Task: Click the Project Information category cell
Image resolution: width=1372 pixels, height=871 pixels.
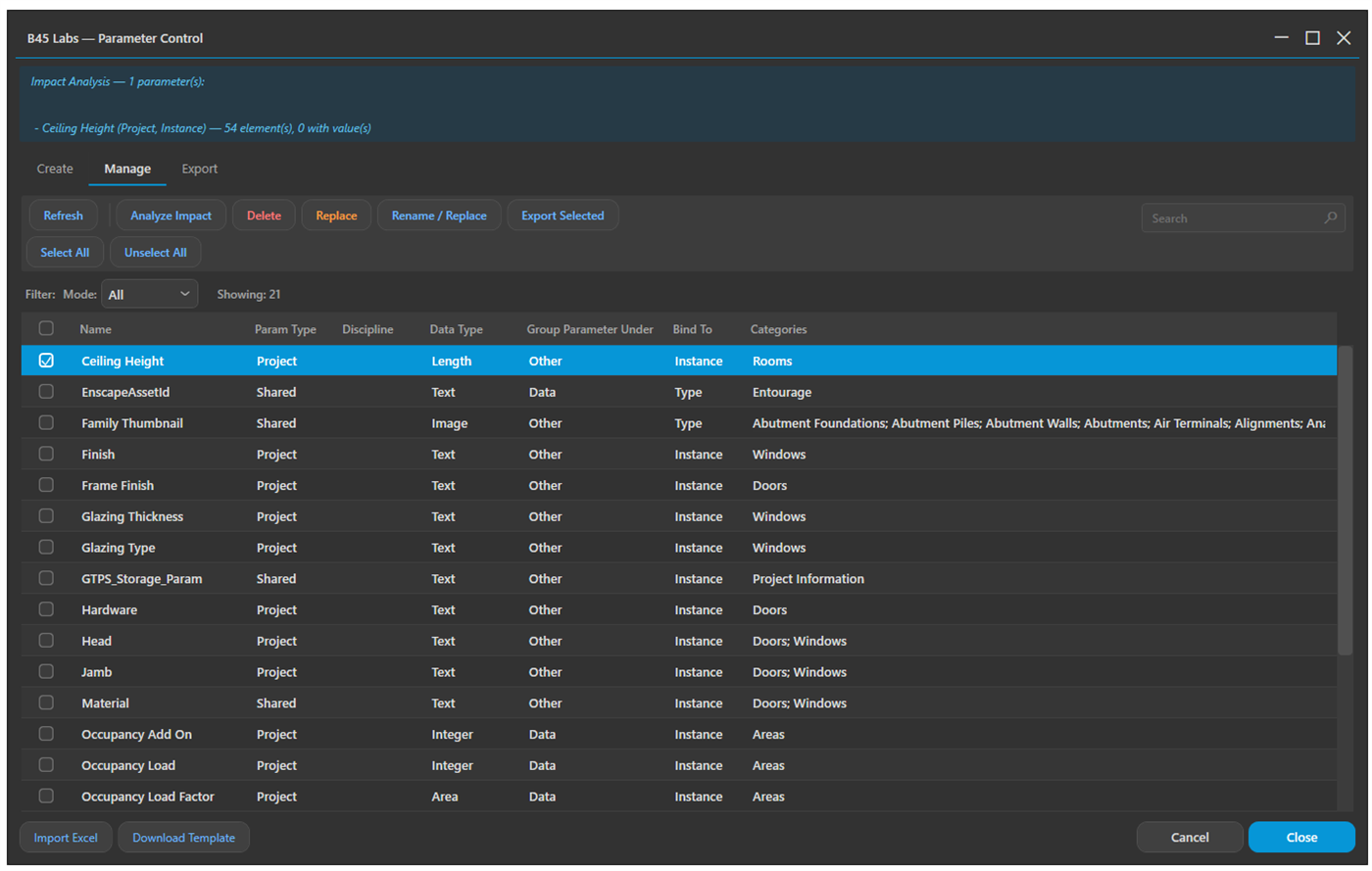Action: (x=808, y=579)
